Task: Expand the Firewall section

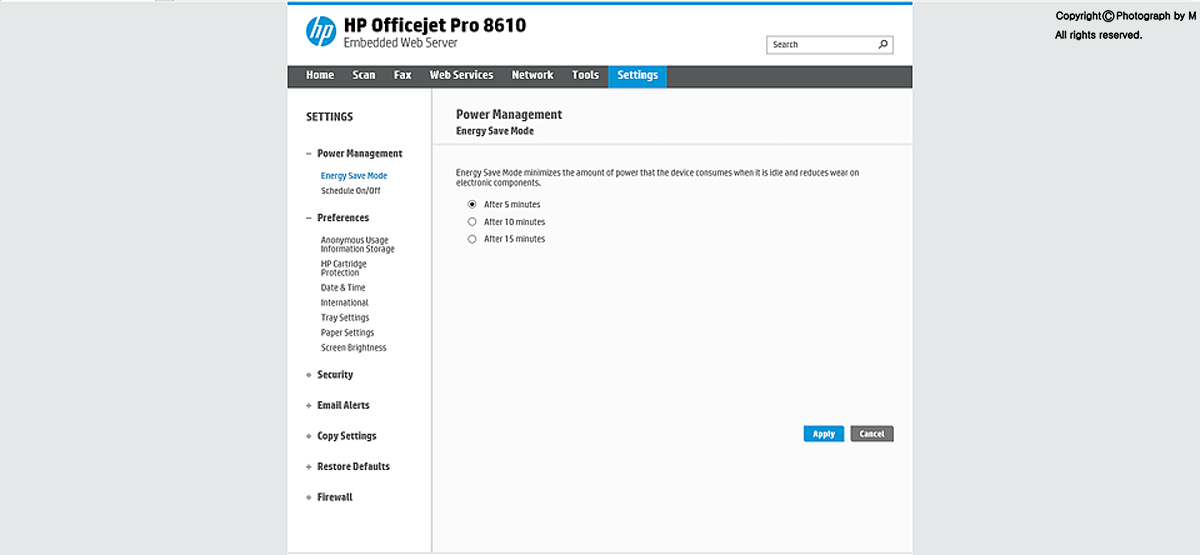Action: (309, 498)
